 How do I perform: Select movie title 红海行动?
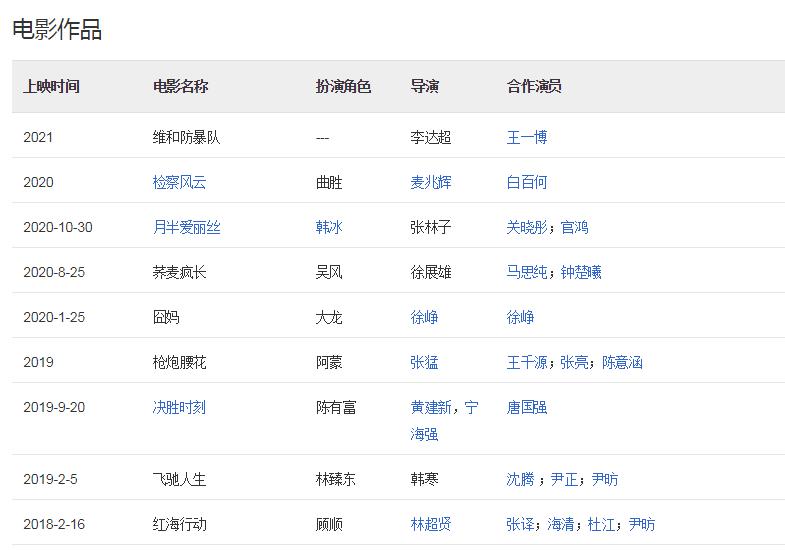coord(179,524)
